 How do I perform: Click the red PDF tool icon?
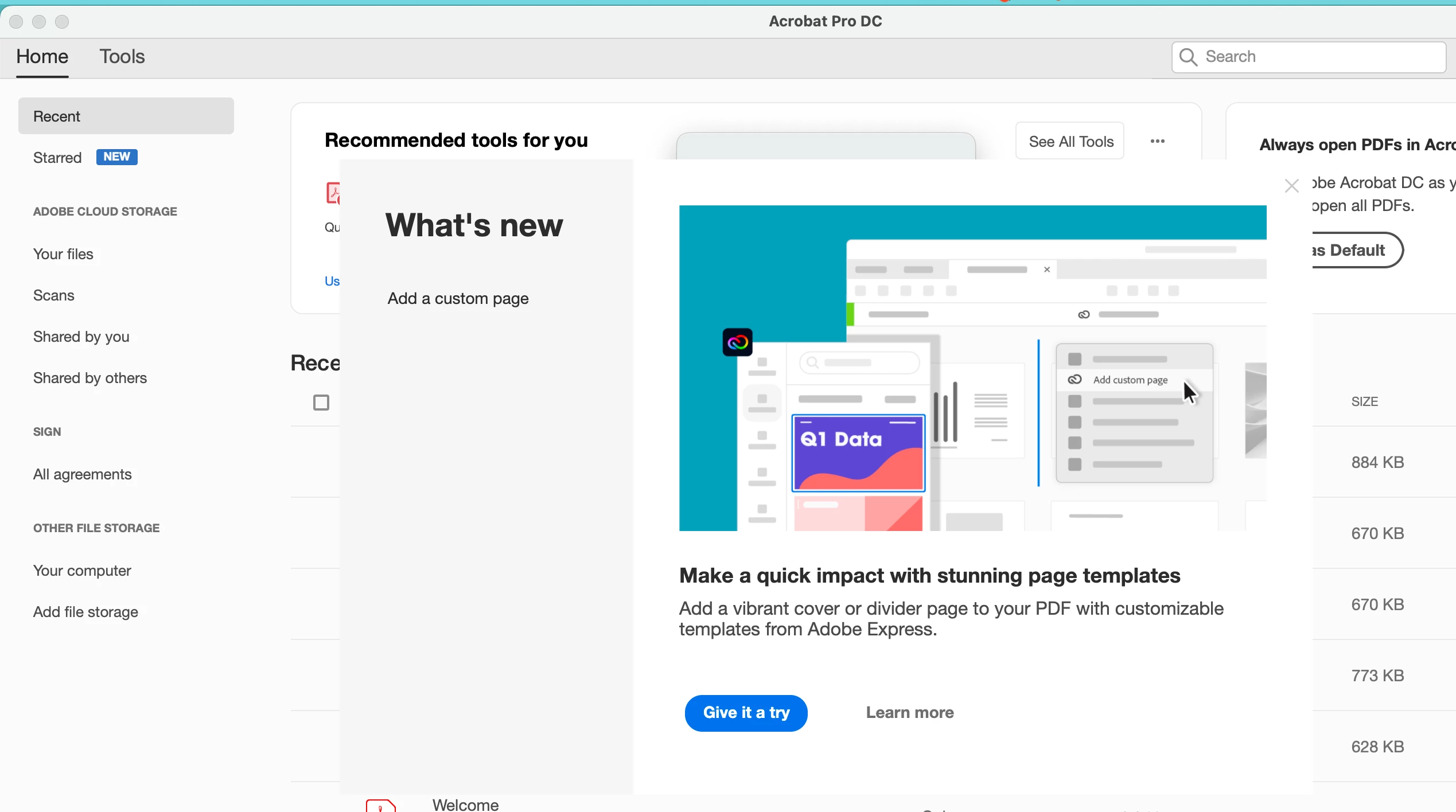click(x=333, y=193)
